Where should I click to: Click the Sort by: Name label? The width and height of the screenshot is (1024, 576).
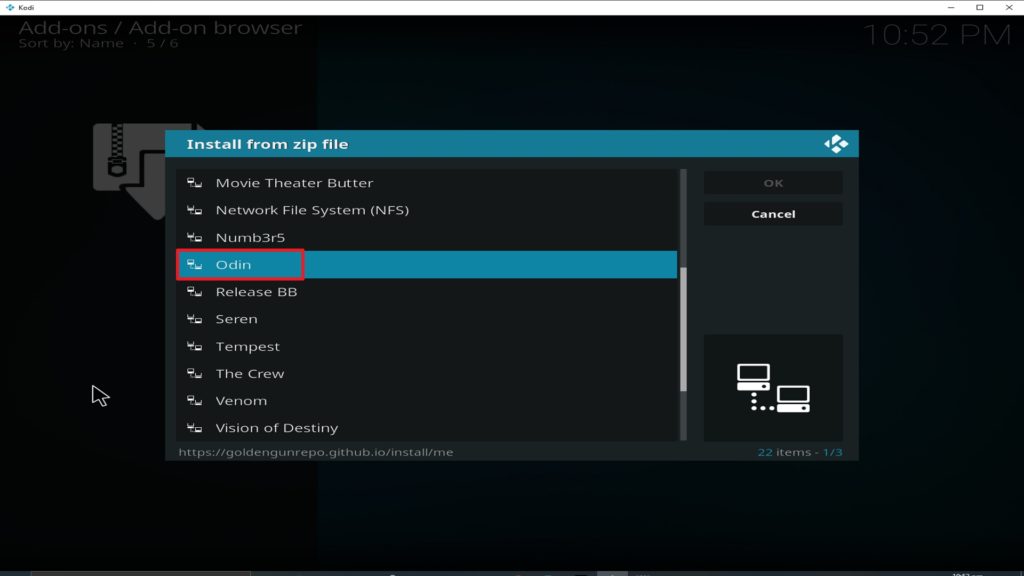point(71,43)
